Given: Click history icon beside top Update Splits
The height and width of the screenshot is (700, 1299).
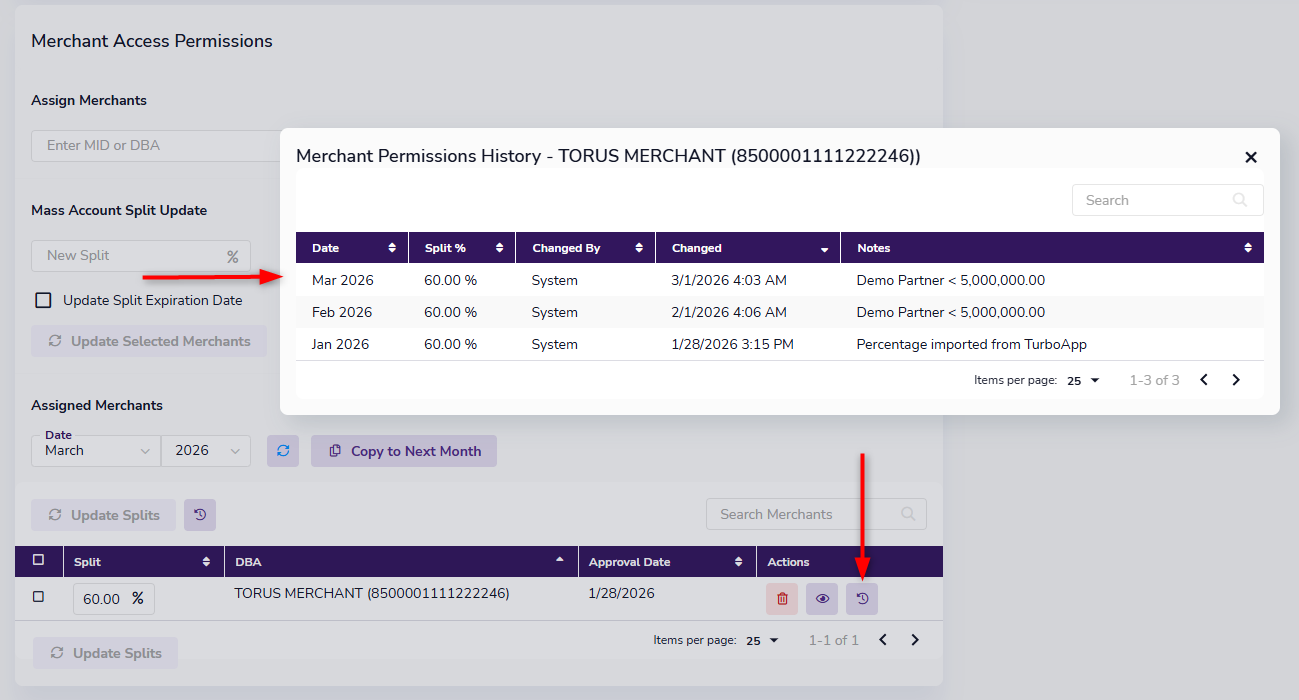Looking at the screenshot, I should [200, 515].
